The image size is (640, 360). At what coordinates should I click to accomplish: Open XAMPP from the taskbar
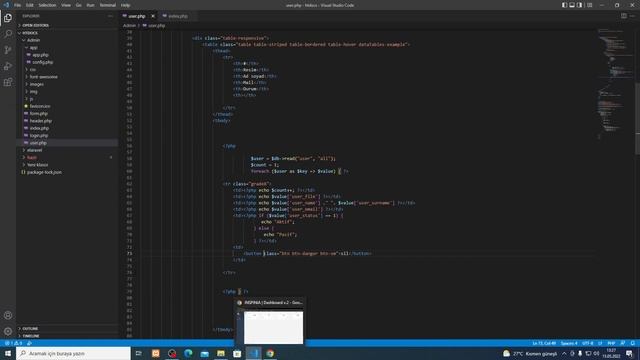click(156, 353)
